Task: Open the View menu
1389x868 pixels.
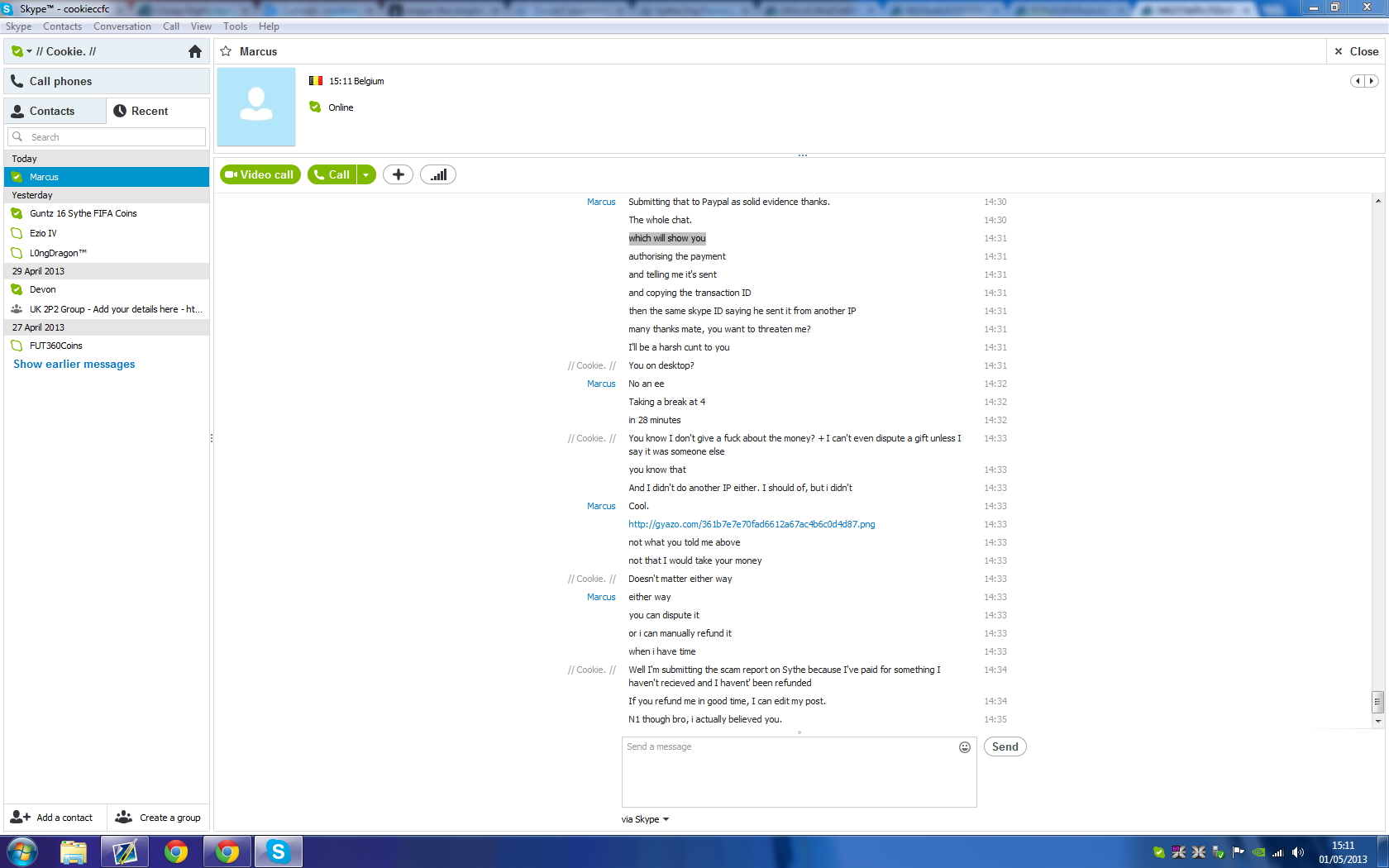Action: [201, 26]
